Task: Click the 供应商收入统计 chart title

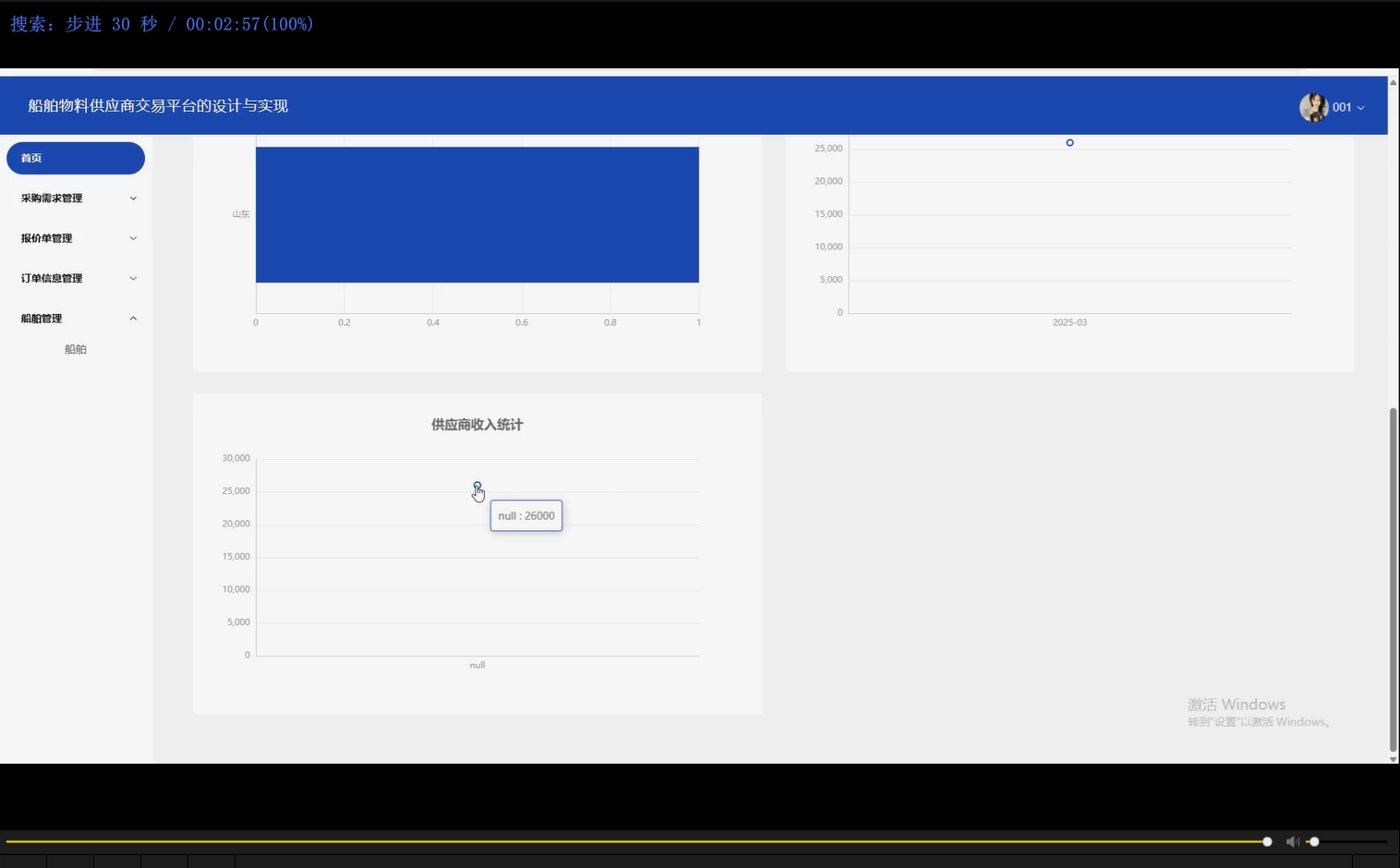Action: 477,425
